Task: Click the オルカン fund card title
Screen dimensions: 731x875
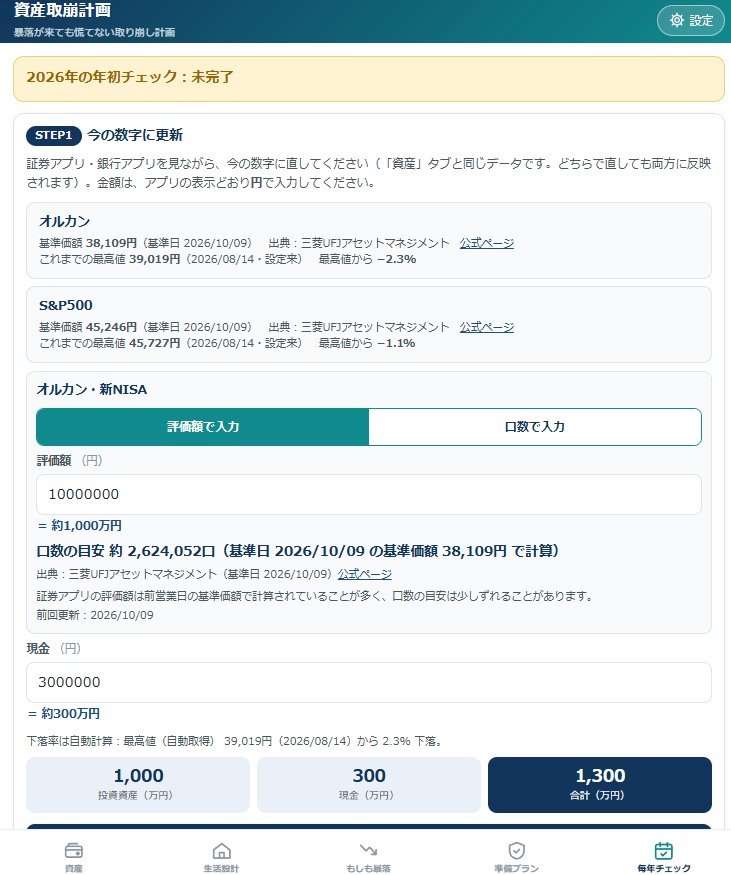Action: click(65, 222)
